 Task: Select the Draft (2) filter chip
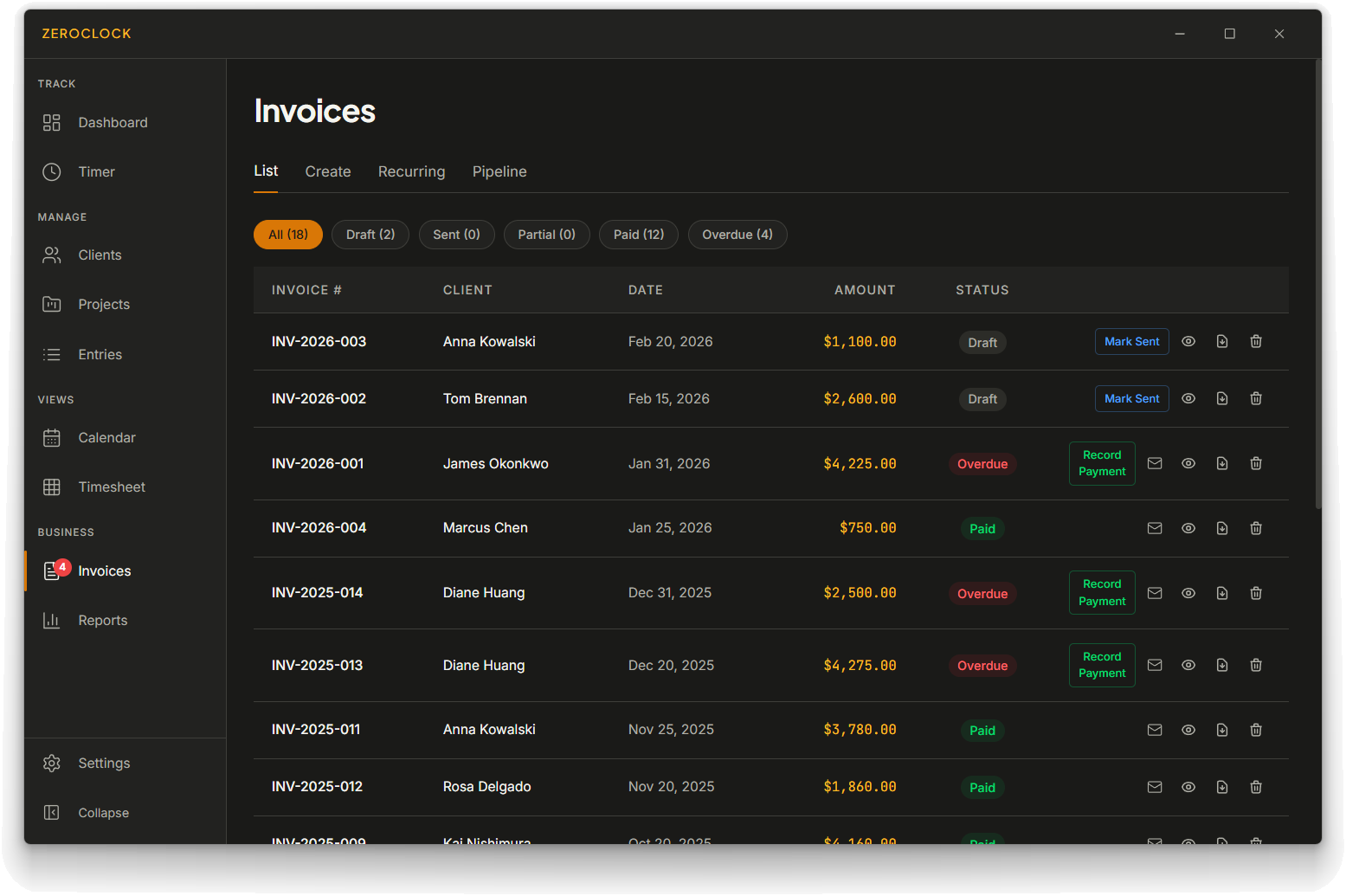(370, 235)
